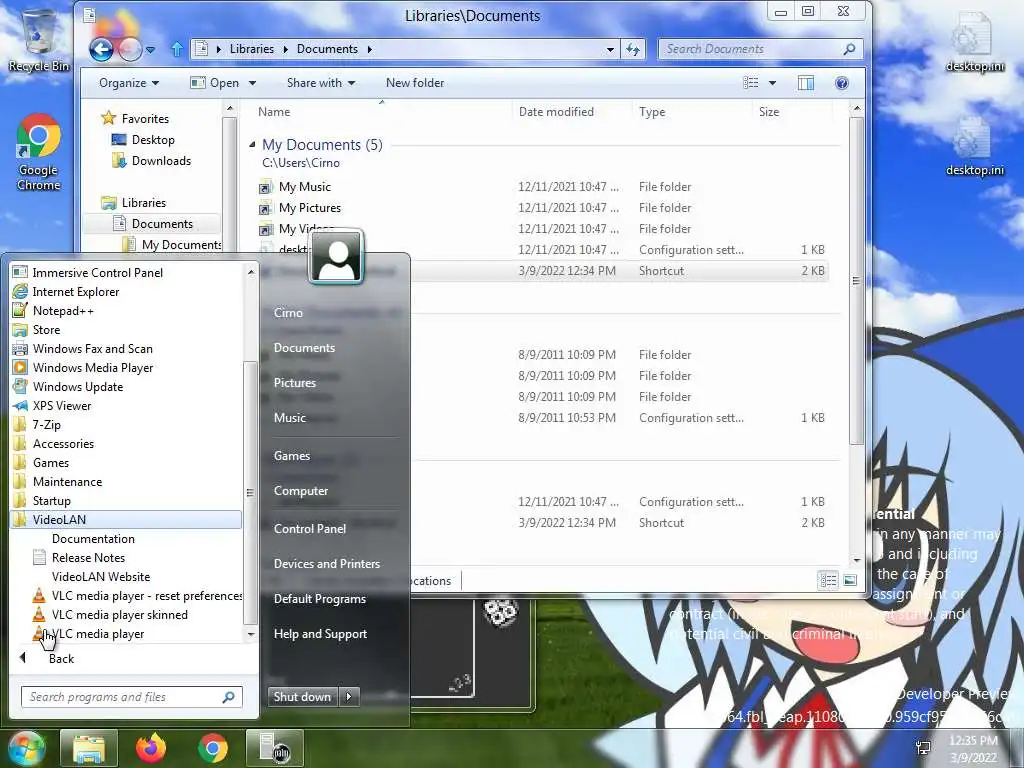
Task: Click the Explorer Back arrow button
Action: [x=101, y=49]
